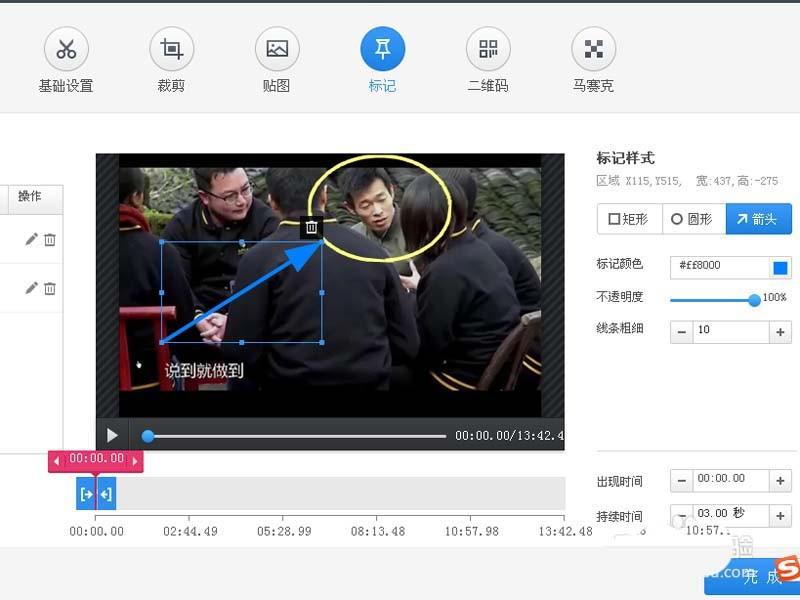Decrease 持续时间 duration with minus
The height and width of the screenshot is (600, 800).
click(x=682, y=515)
